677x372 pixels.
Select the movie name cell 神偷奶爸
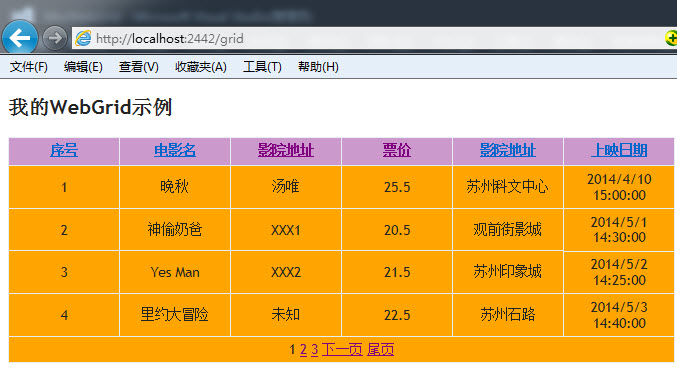(x=175, y=230)
